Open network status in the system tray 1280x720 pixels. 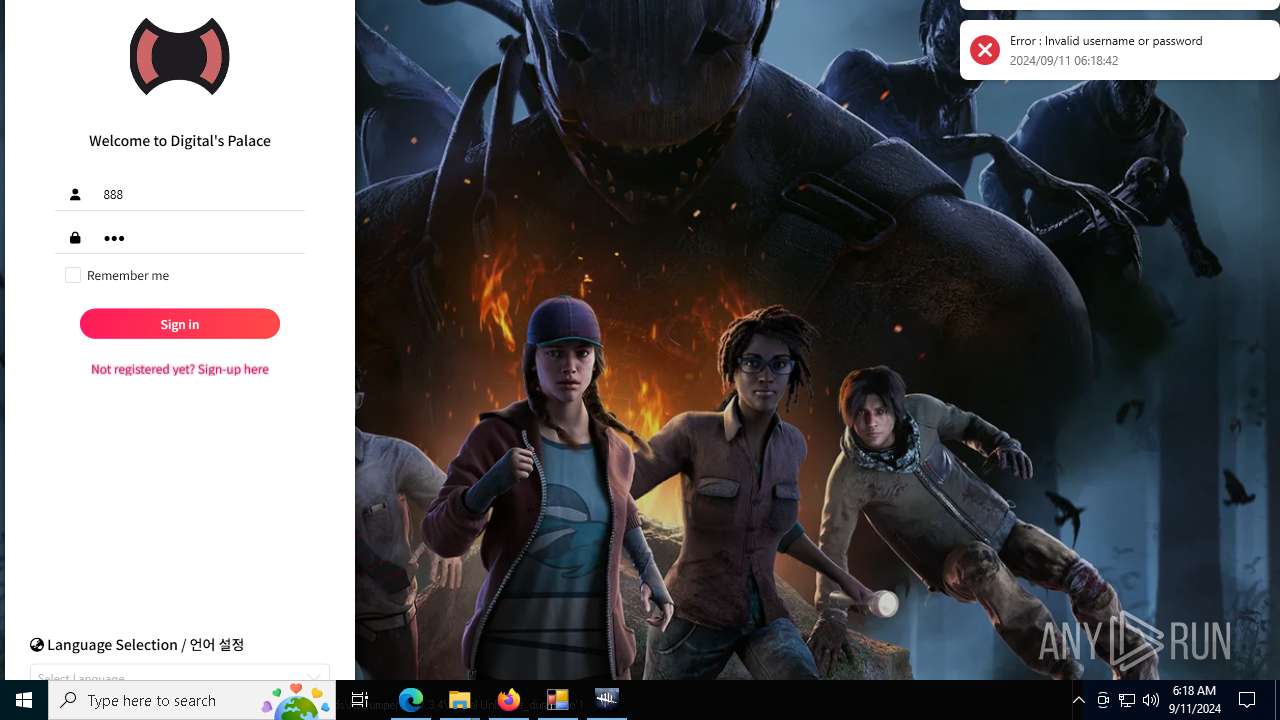[x=1127, y=700]
